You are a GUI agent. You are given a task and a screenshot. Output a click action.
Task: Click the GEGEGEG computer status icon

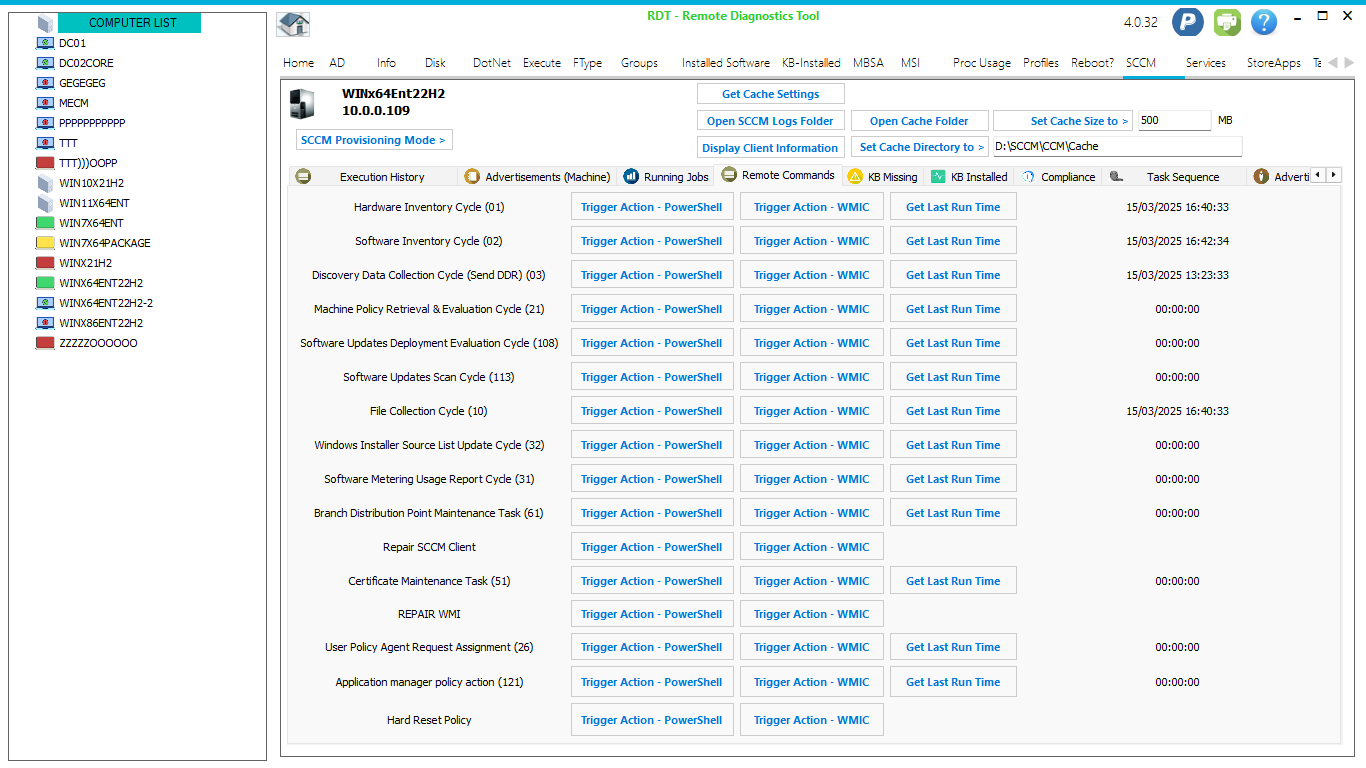coord(45,83)
